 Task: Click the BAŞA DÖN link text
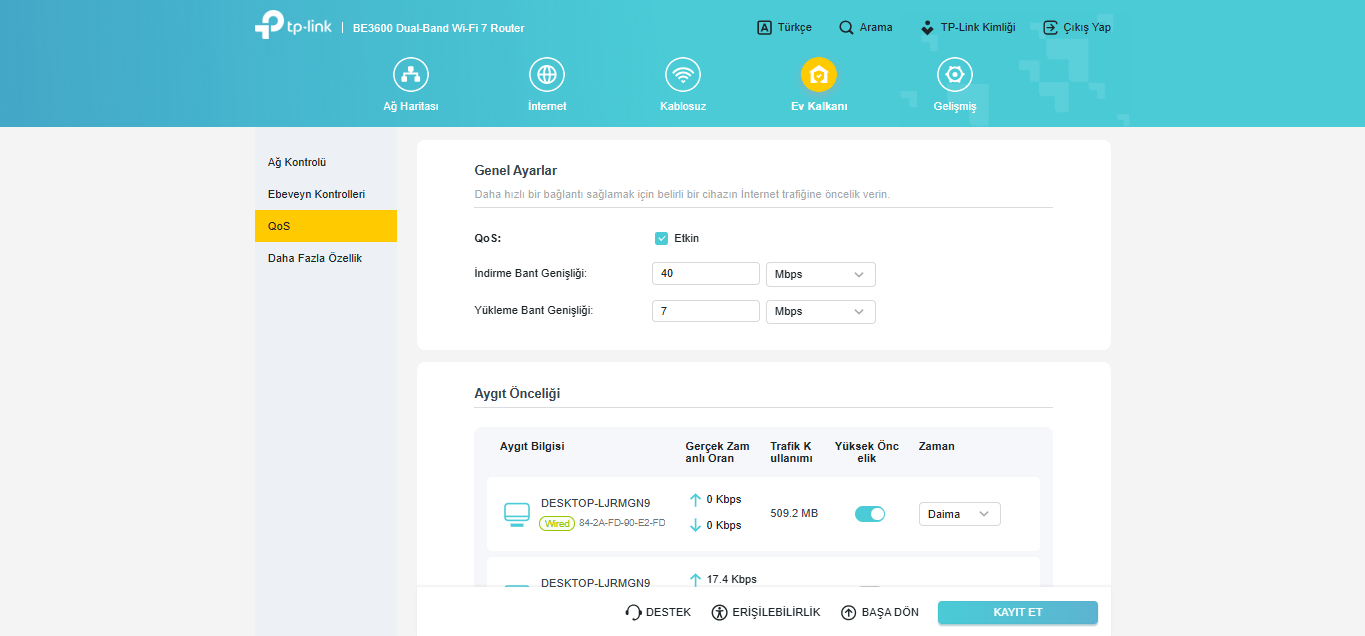click(x=890, y=612)
